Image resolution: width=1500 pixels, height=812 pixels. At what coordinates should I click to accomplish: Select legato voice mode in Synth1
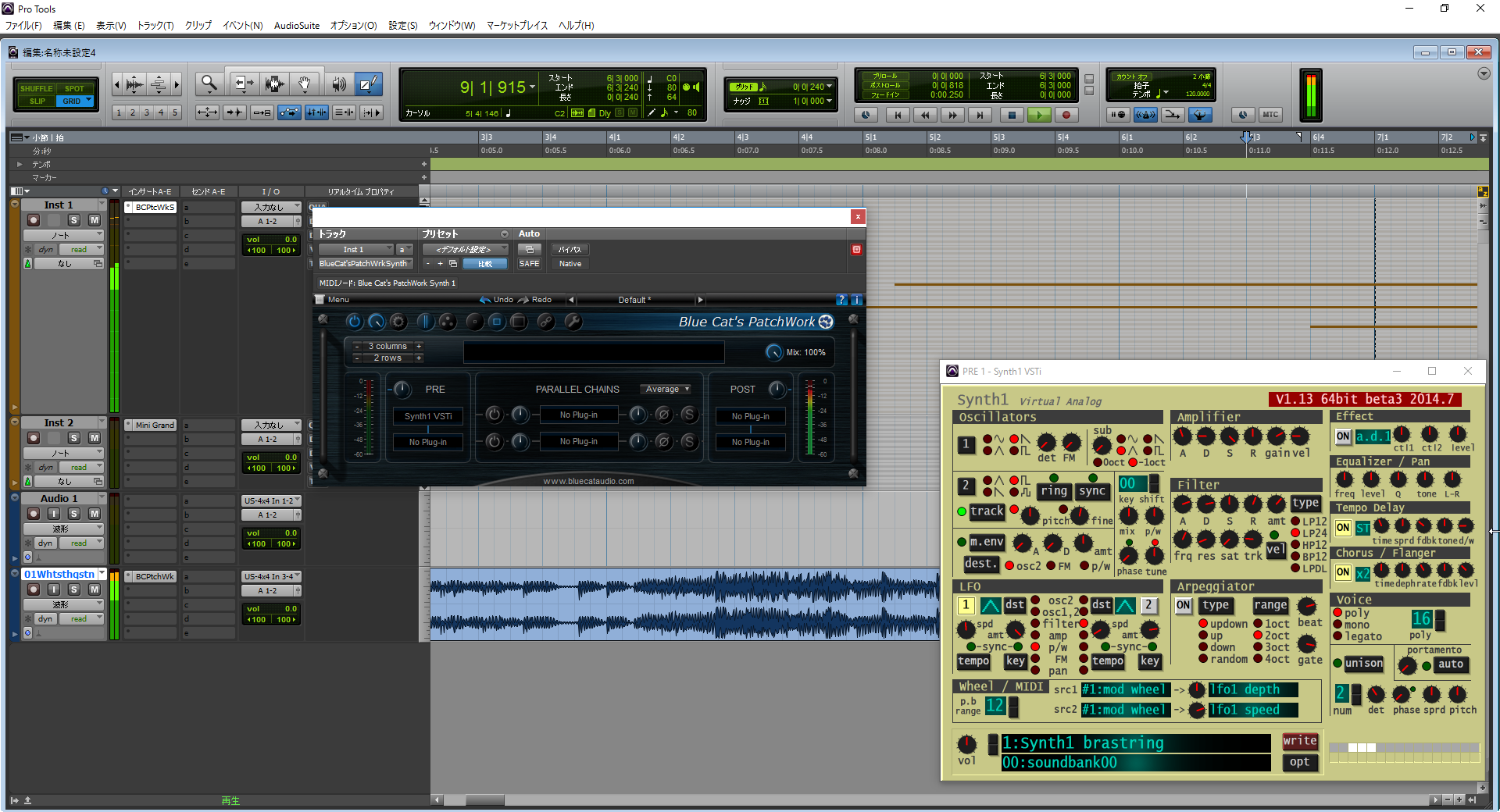point(1338,636)
